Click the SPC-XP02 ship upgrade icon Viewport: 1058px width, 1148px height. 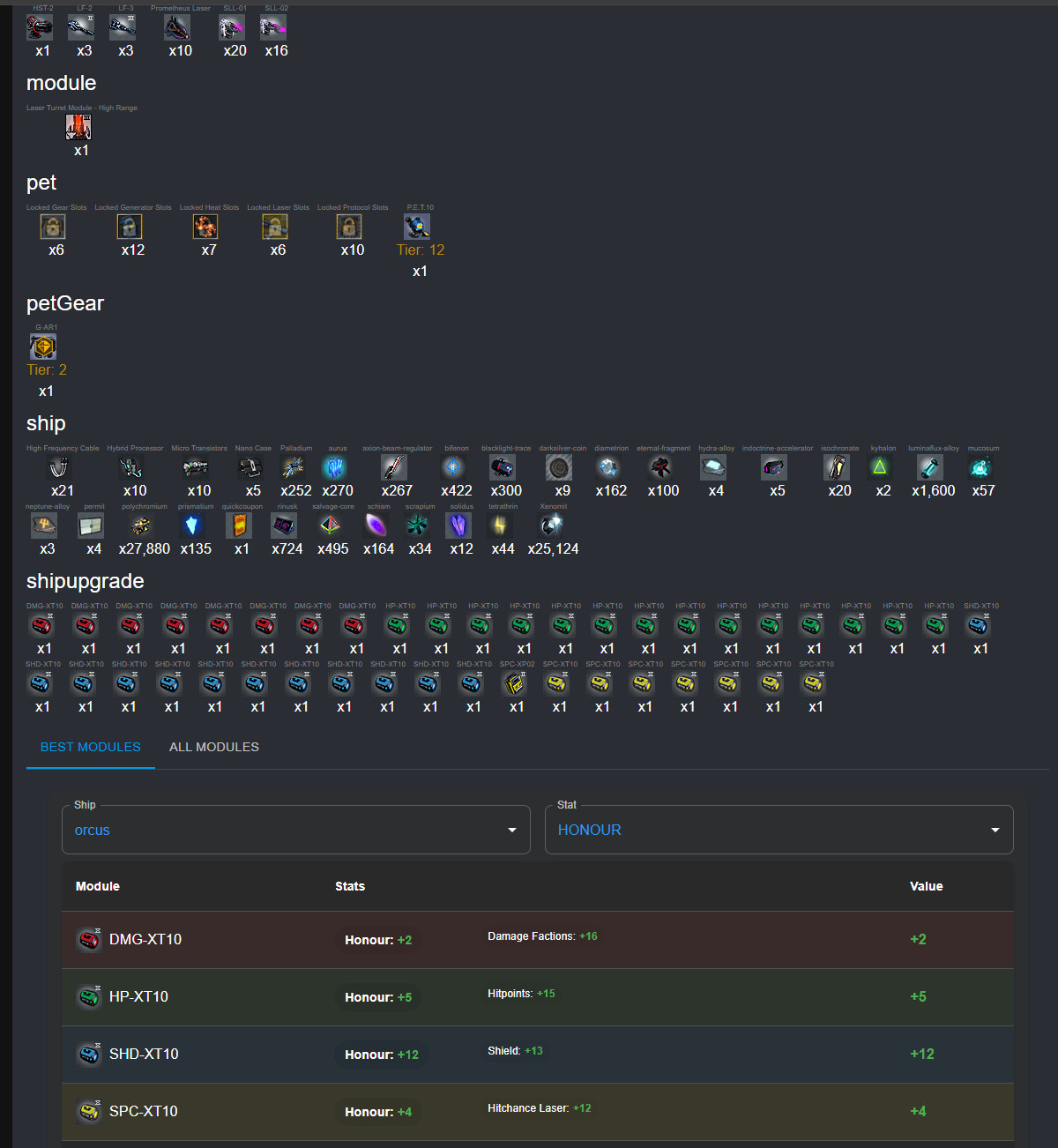[514, 683]
